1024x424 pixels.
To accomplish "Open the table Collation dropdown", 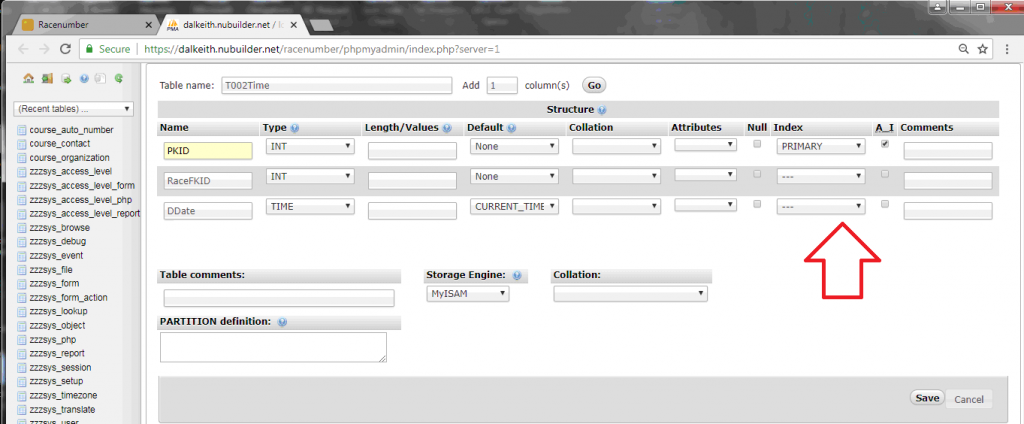I will point(631,294).
